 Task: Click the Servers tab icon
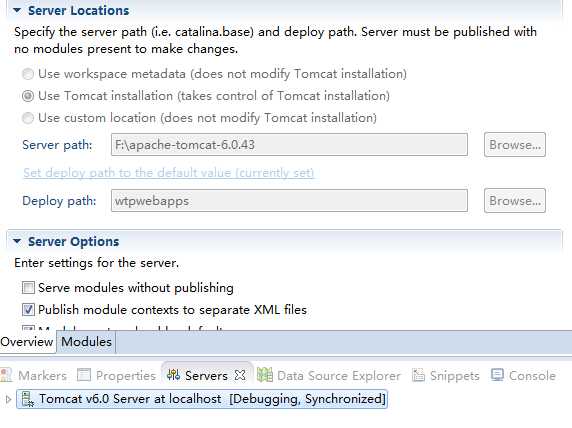point(173,375)
